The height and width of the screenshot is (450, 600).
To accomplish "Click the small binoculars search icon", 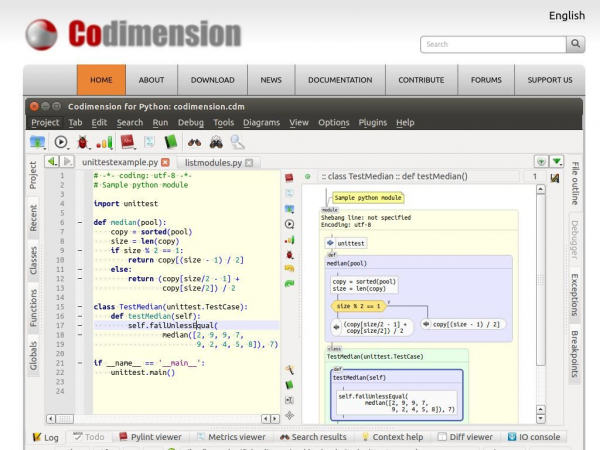I will 194,143.
